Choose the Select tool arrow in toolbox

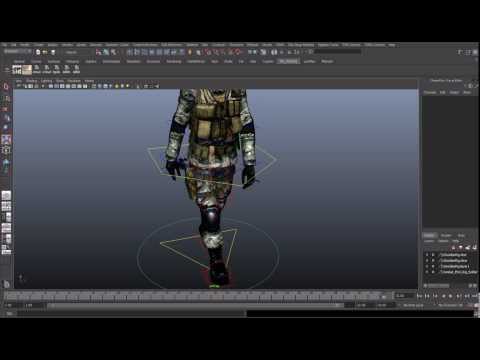pyautogui.click(x=6, y=87)
